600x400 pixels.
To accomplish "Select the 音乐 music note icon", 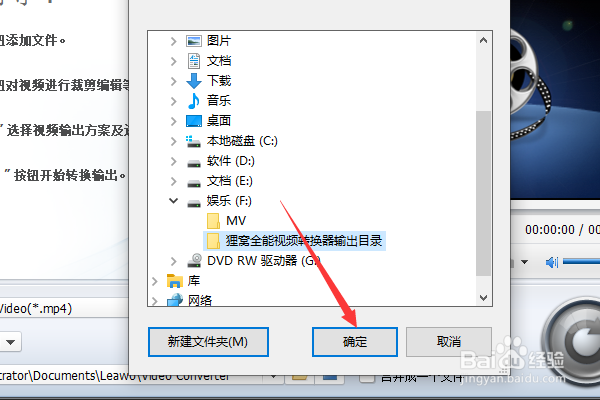I will coord(194,101).
